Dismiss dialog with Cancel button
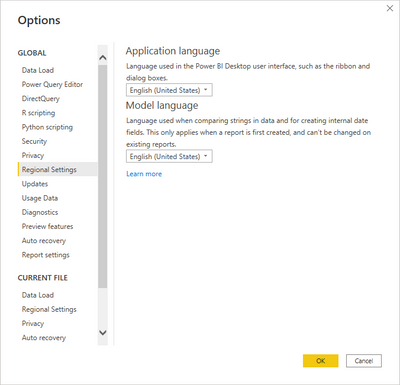This screenshot has height=385, width=400. tap(364, 361)
